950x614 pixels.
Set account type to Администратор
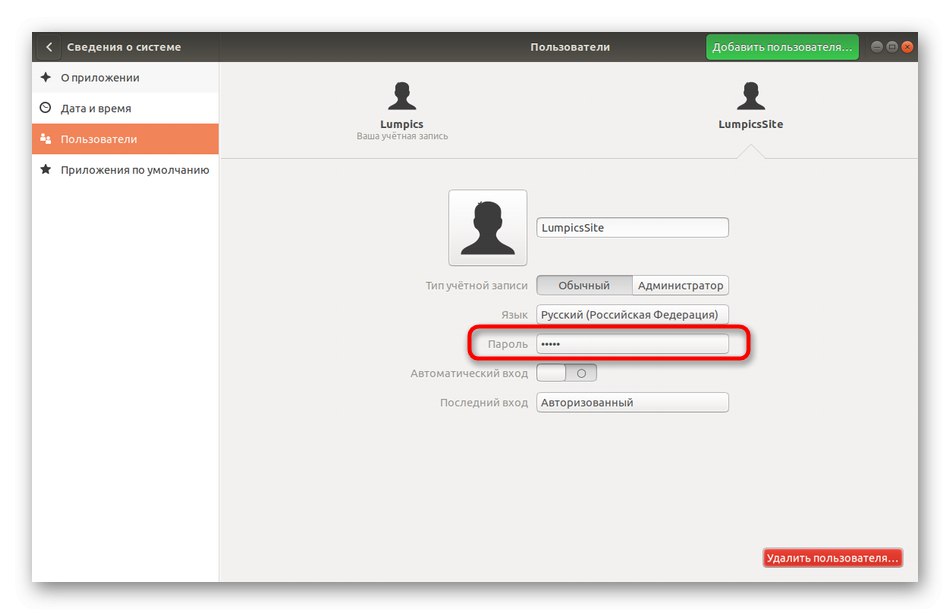click(680, 285)
